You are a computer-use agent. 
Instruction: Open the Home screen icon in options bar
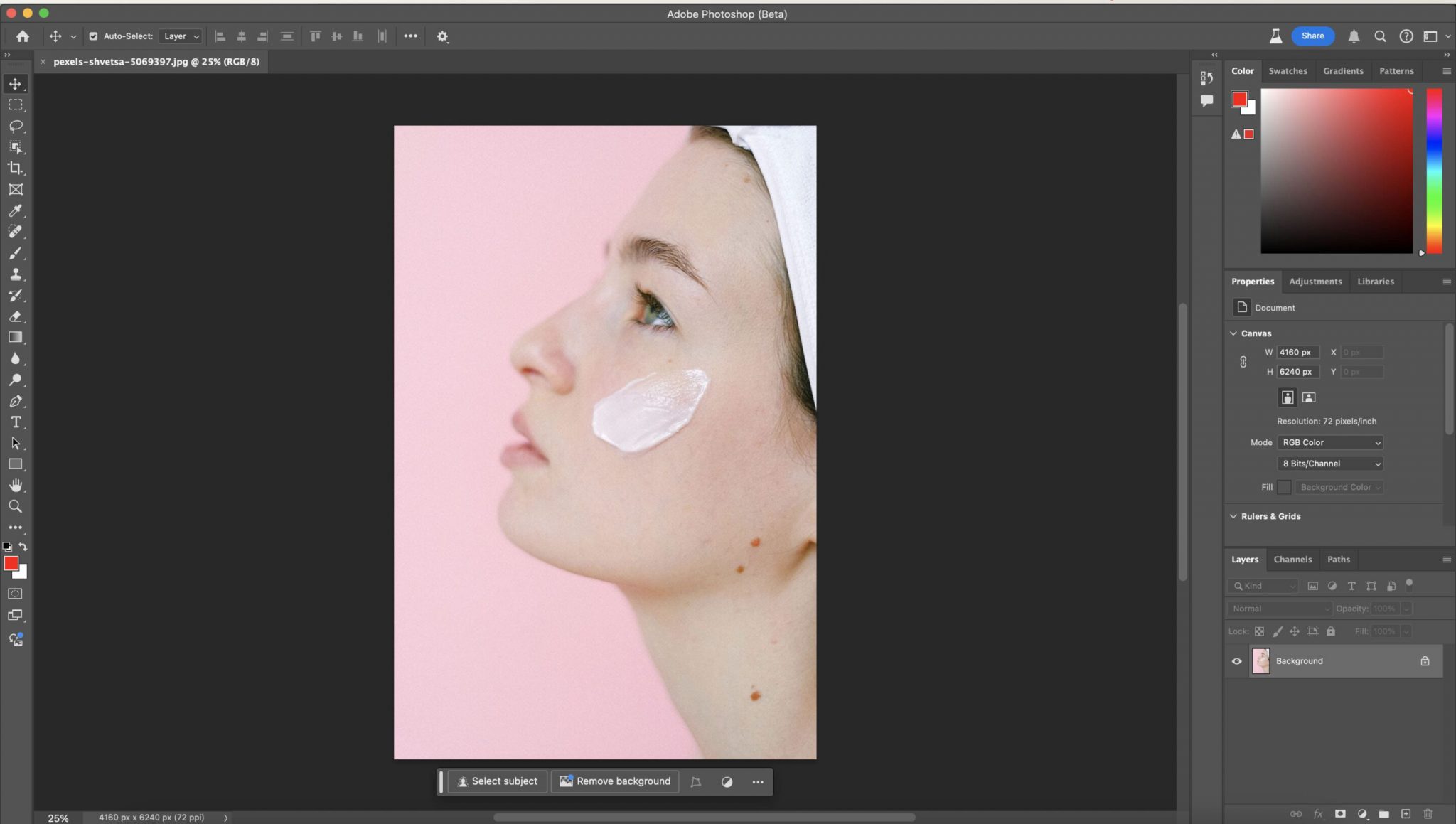23,36
